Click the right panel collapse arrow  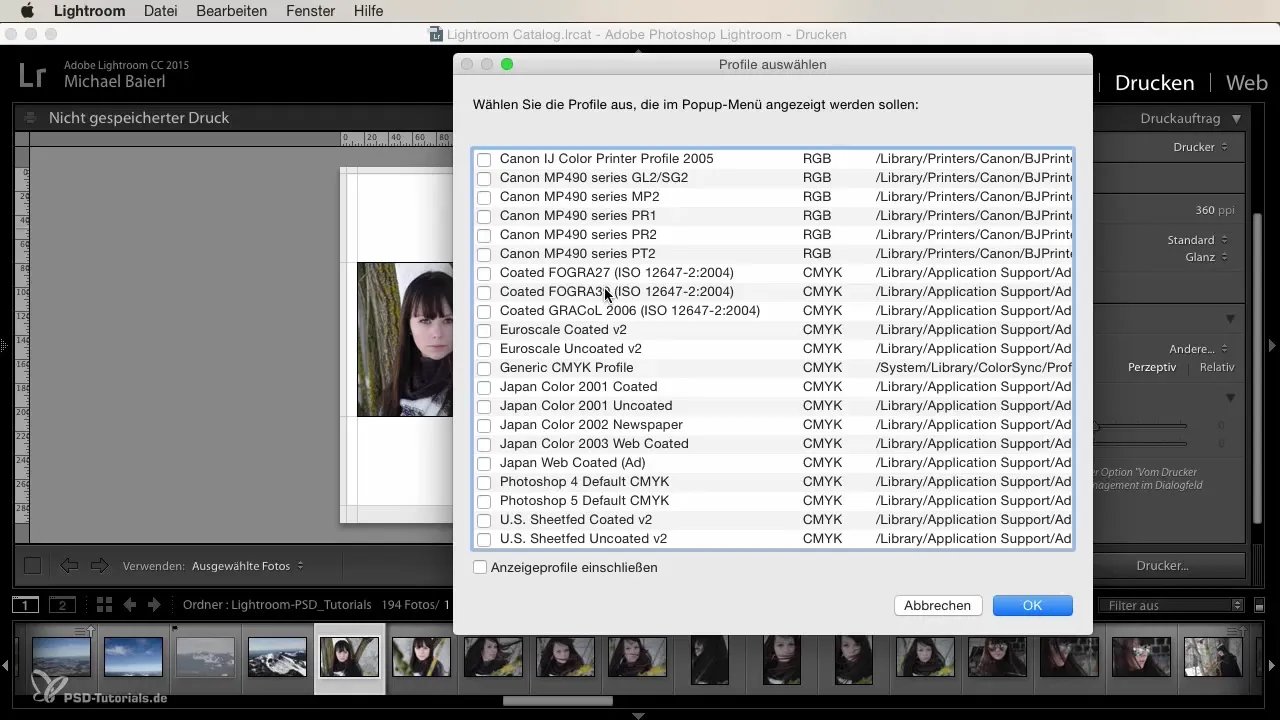pos(1272,346)
